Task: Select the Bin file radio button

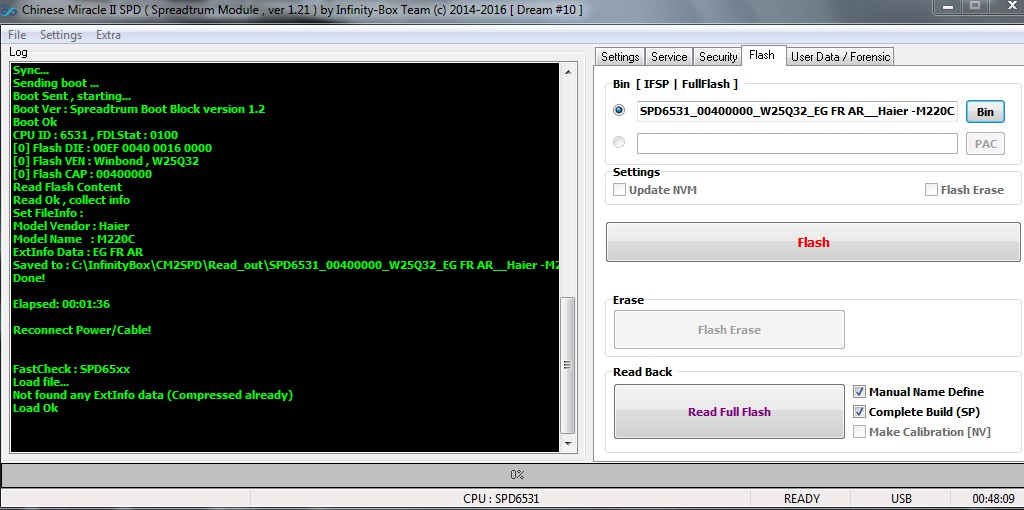Action: (619, 111)
